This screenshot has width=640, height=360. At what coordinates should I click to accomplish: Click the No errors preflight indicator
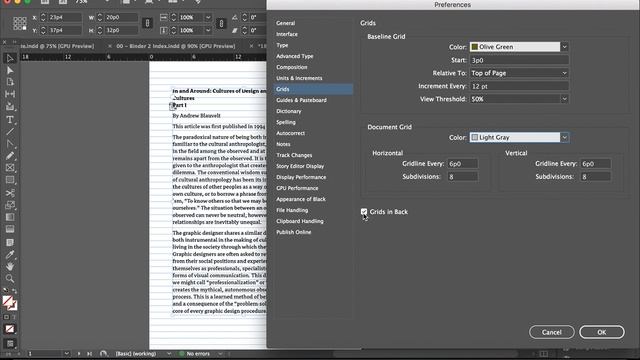click(x=195, y=353)
